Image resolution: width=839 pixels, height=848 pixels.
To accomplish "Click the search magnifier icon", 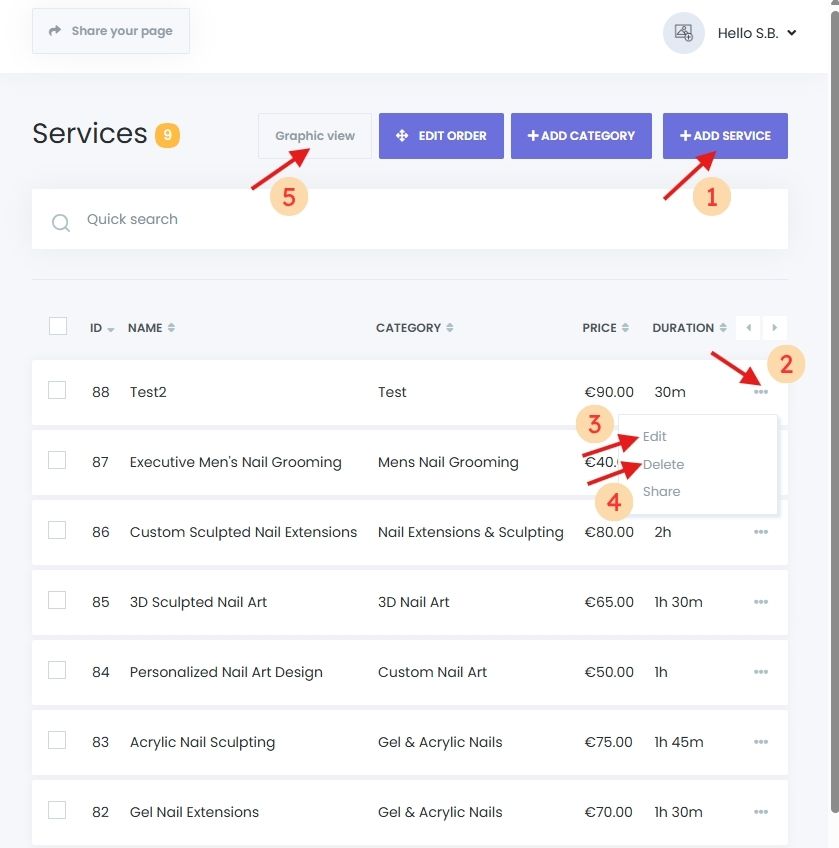I will (x=61, y=222).
